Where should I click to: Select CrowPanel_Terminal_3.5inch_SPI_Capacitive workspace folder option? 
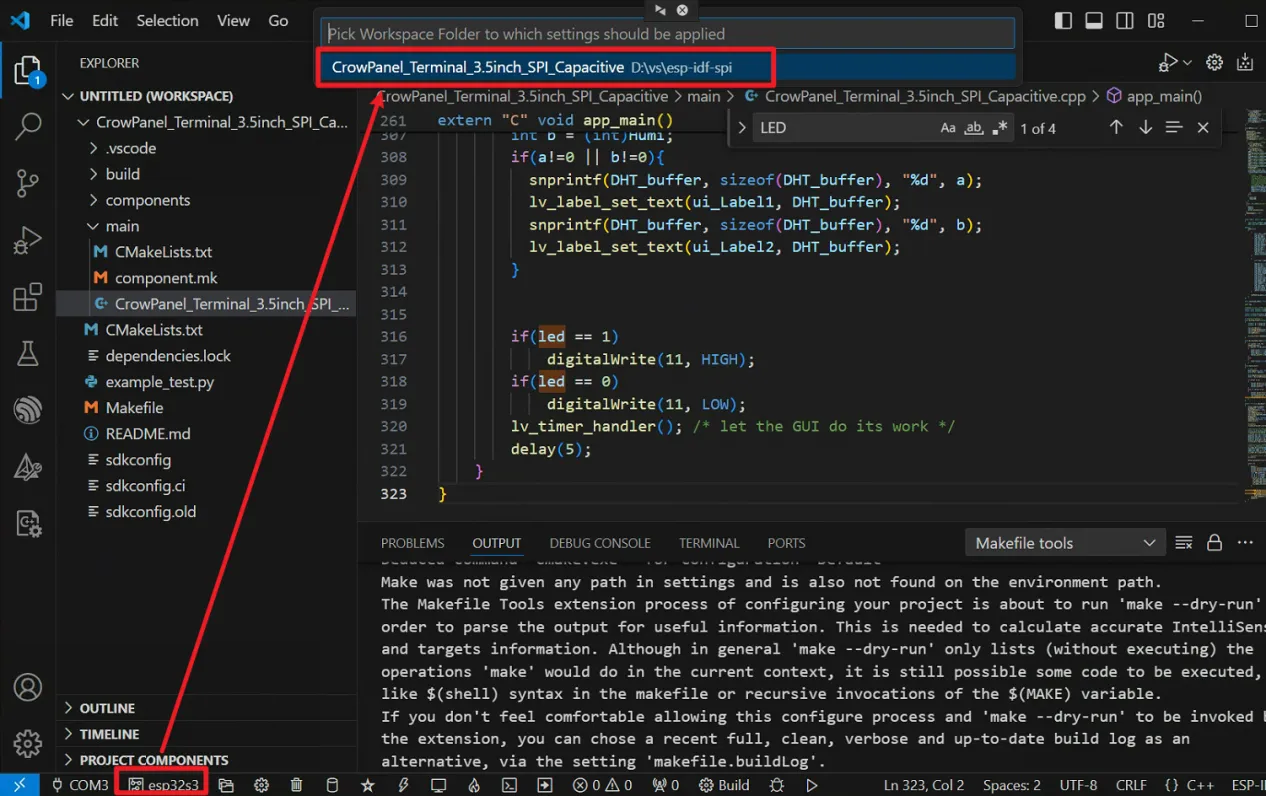pyautogui.click(x=668, y=68)
